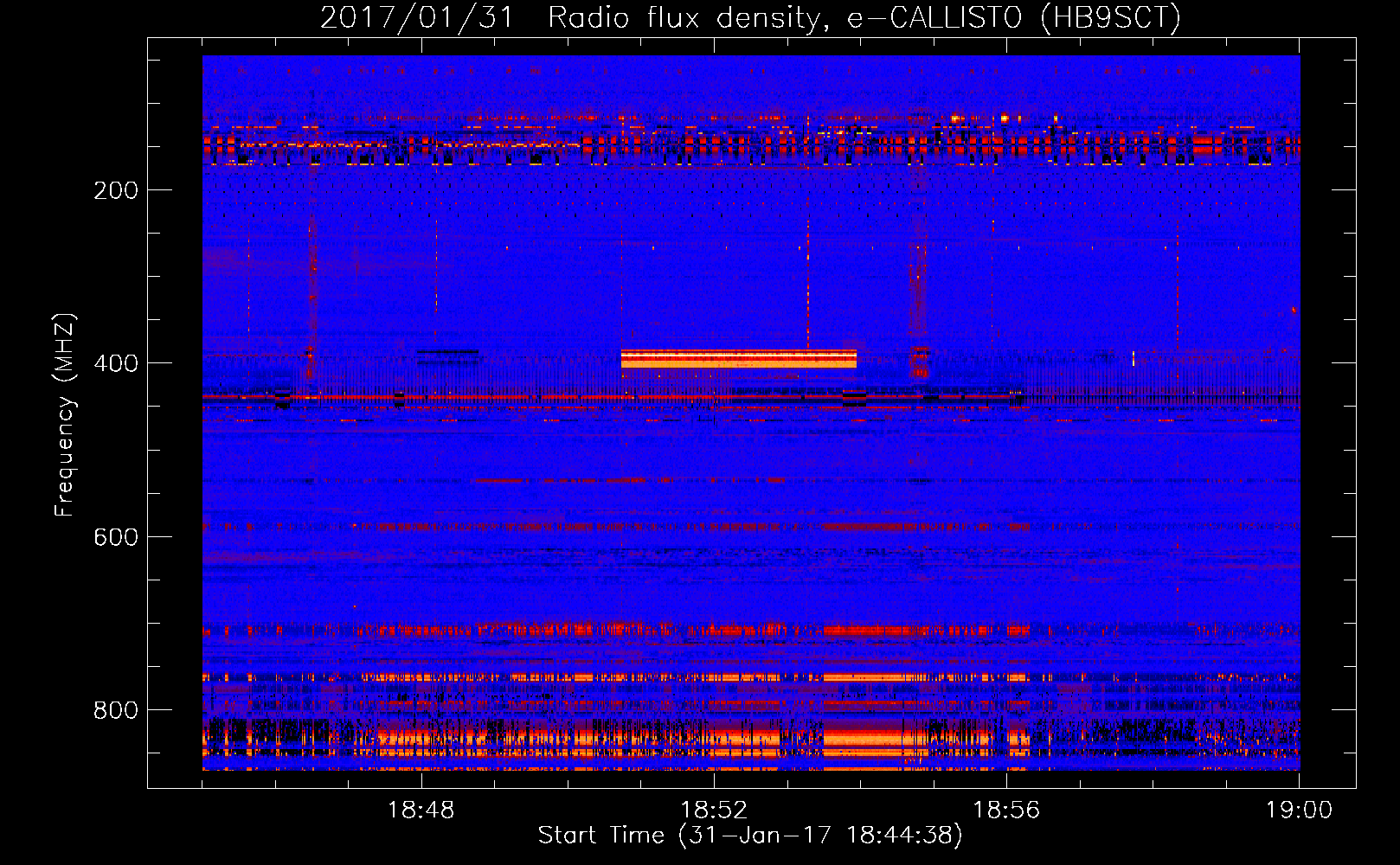Click the 18:56 time tick label

[x=1006, y=811]
